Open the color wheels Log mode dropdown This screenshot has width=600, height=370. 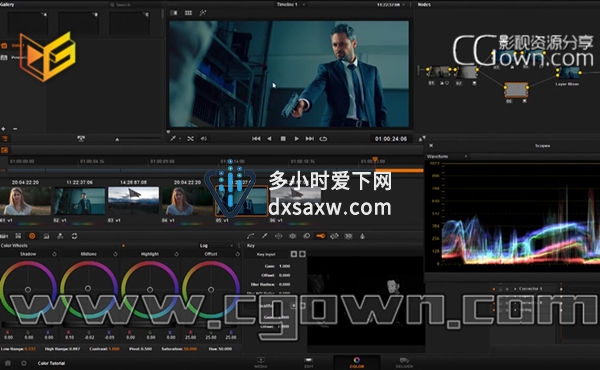[x=216, y=245]
